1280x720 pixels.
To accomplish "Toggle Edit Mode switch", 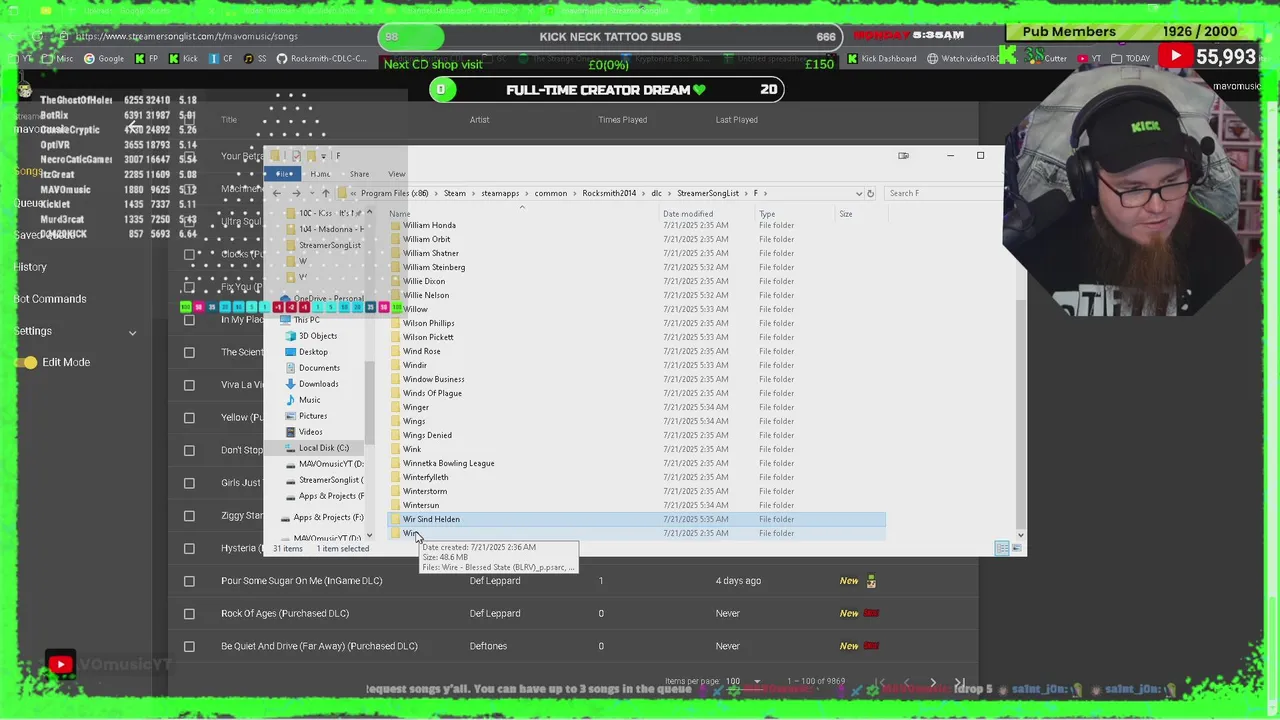I will pyautogui.click(x=27, y=362).
